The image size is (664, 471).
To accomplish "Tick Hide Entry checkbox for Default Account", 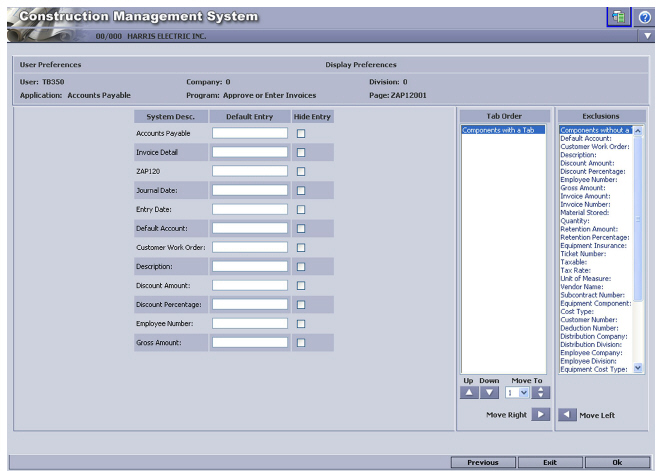I will tap(301, 229).
